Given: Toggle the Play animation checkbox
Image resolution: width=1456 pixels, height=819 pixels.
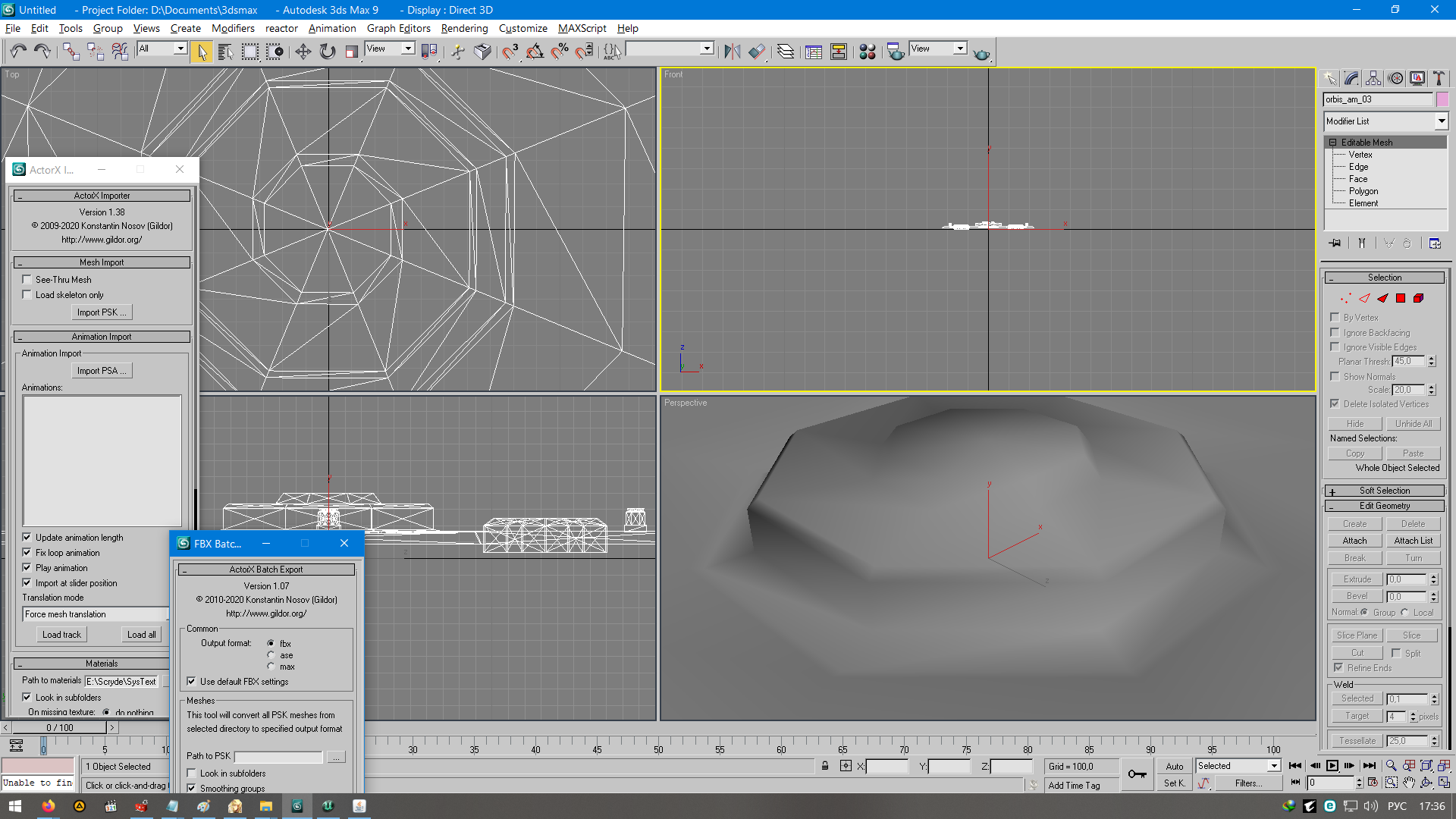Looking at the screenshot, I should [27, 568].
